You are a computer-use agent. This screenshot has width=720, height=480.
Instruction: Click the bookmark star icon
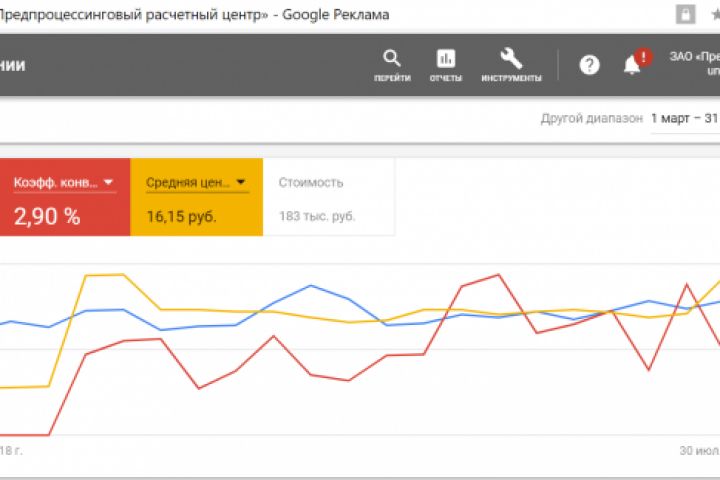click(x=712, y=15)
